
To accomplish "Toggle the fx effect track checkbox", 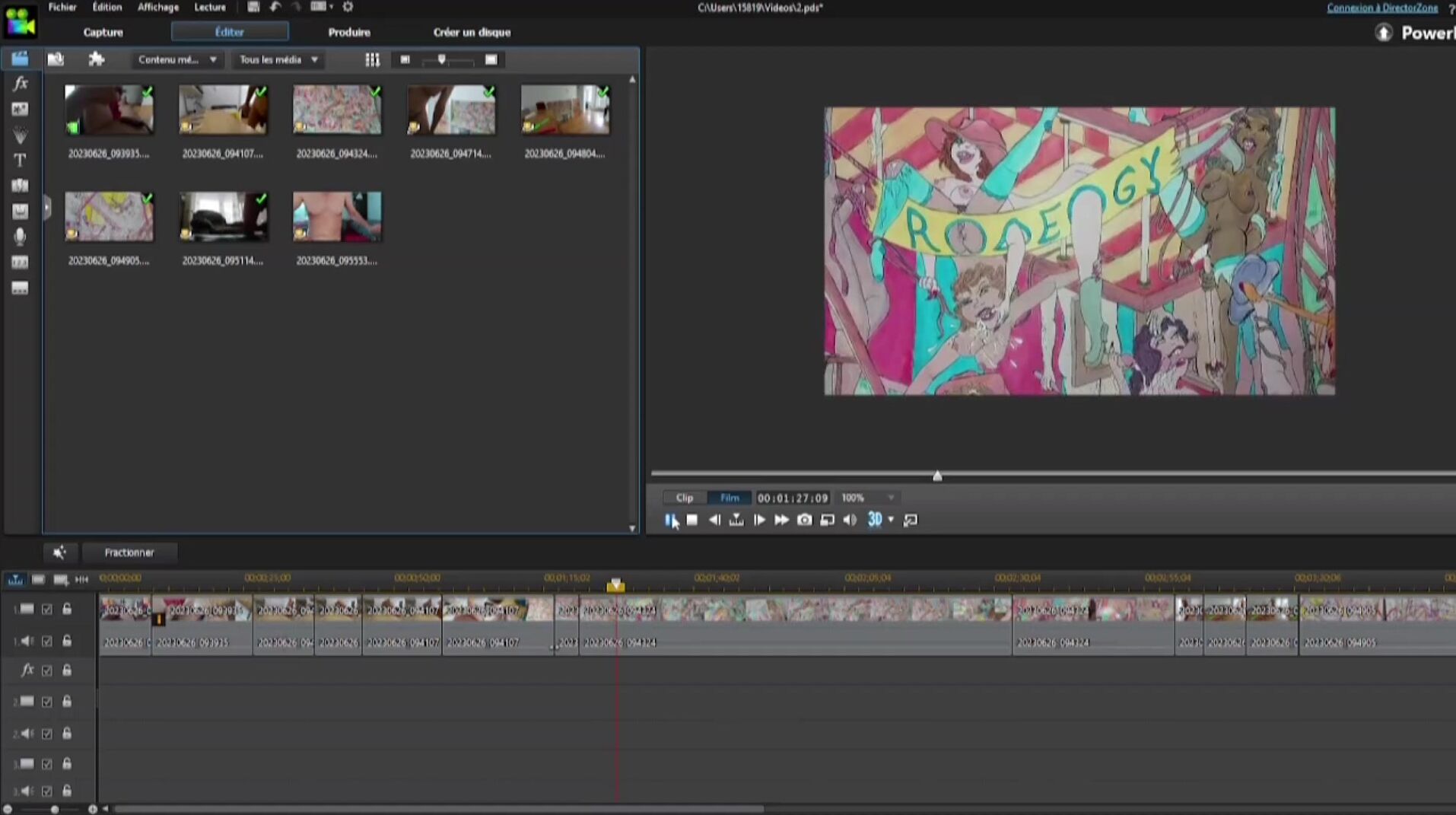I will pyautogui.click(x=47, y=670).
